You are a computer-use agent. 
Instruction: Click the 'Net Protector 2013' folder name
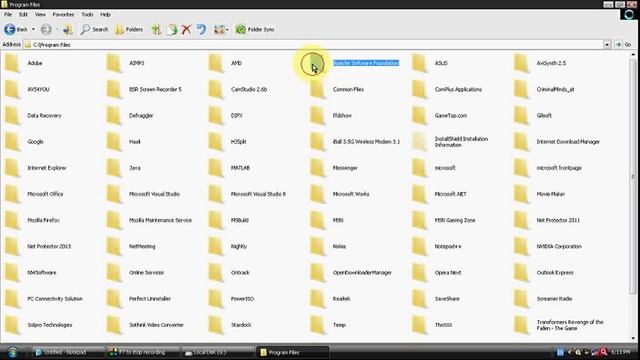click(49, 246)
